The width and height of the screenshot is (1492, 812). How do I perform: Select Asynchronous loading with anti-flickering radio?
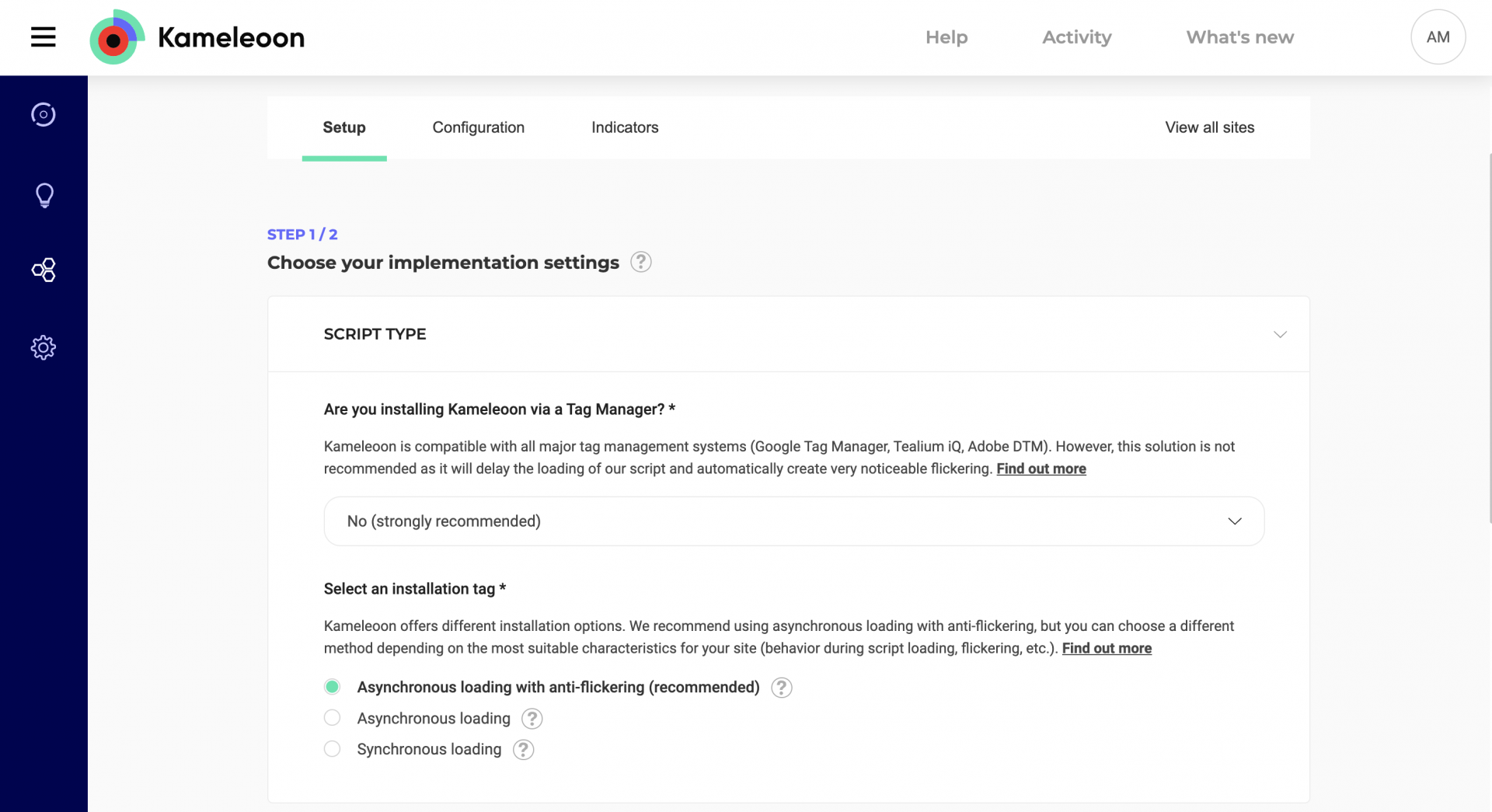tap(332, 687)
